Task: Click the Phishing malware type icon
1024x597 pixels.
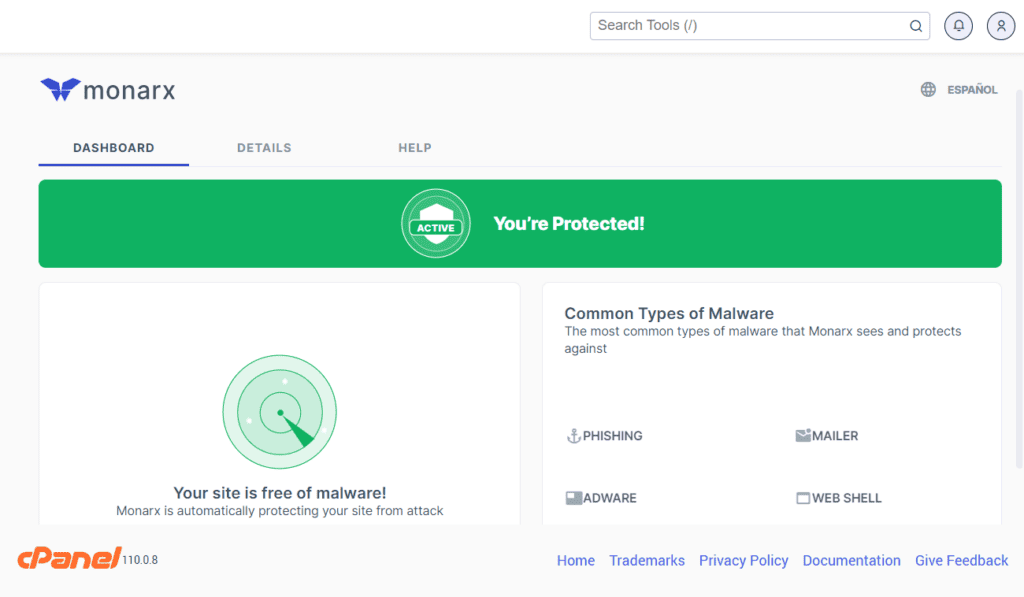Action: tap(574, 435)
